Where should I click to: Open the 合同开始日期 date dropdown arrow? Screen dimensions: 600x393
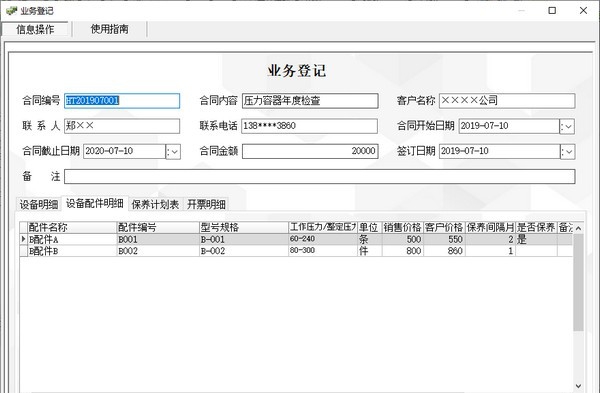coord(567,126)
